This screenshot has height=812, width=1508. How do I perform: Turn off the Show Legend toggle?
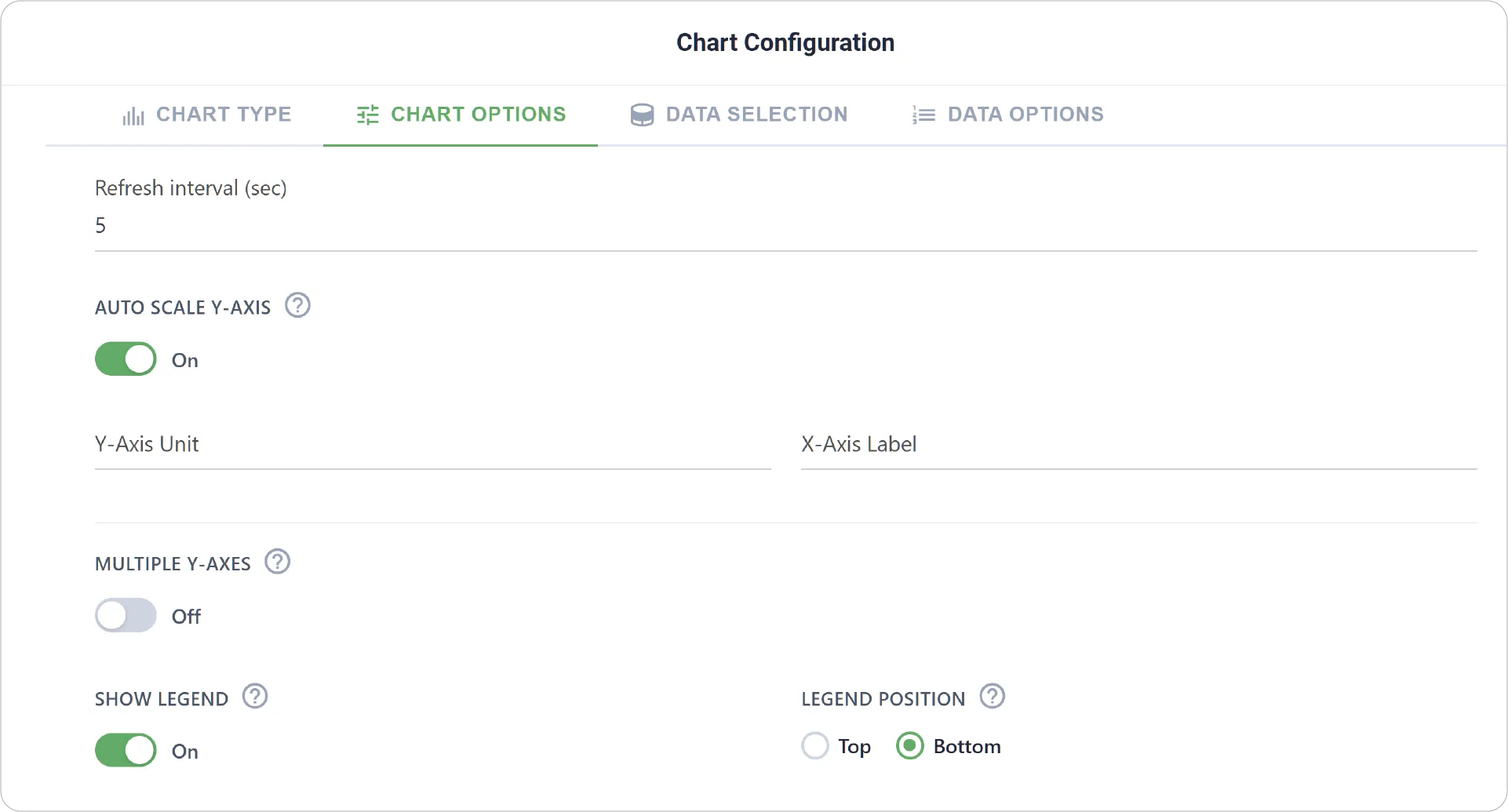[x=126, y=750]
